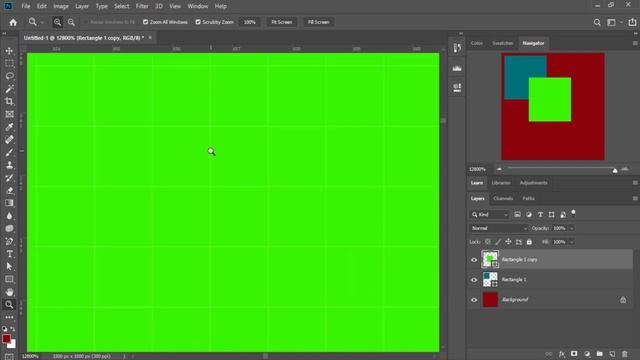Swap foreground and background colors
Image resolution: width=640 pixels, height=360 pixels.
point(13,329)
